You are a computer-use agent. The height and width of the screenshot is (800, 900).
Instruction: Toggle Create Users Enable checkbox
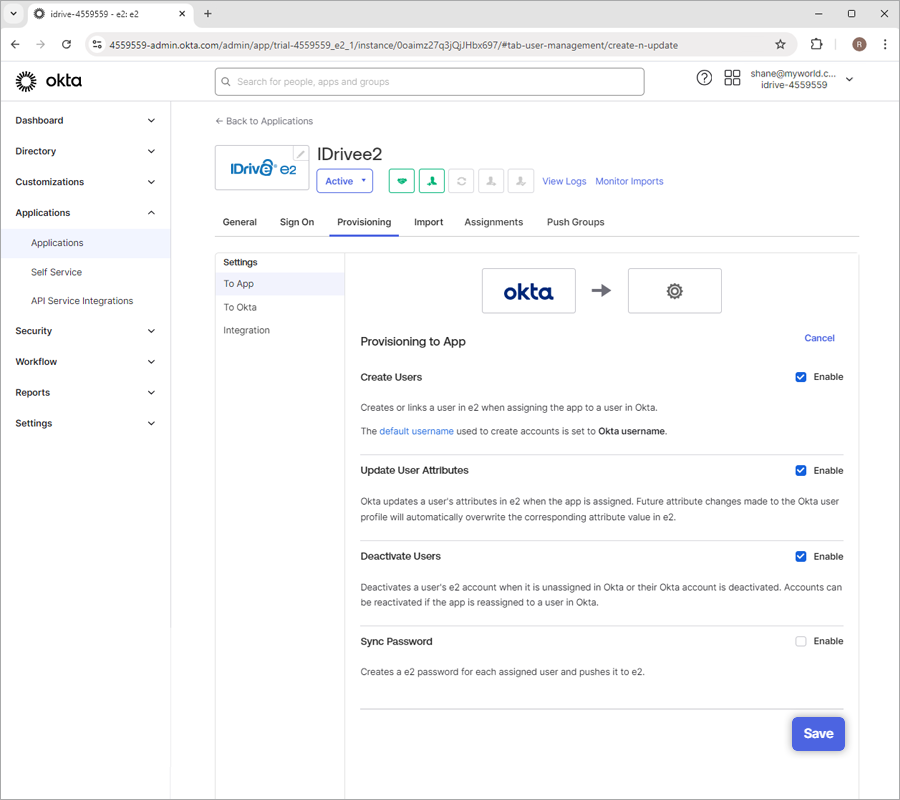click(x=801, y=377)
